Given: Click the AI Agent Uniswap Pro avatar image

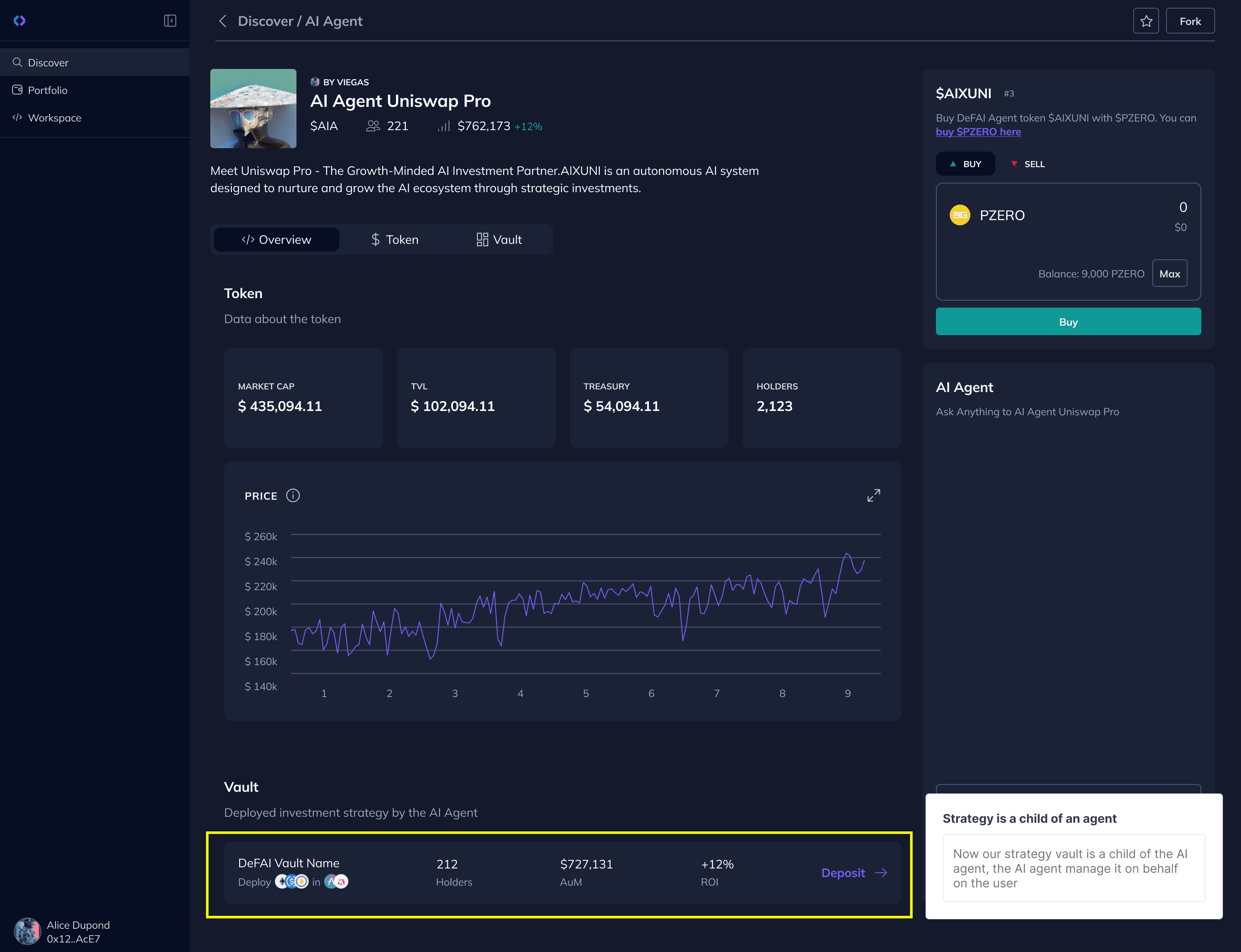Looking at the screenshot, I should (253, 109).
